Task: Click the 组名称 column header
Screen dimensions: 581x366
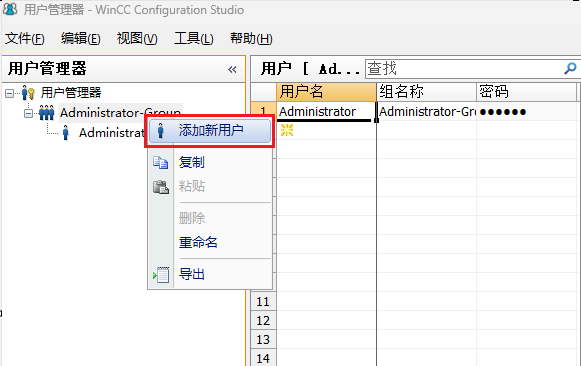Action: [426, 92]
